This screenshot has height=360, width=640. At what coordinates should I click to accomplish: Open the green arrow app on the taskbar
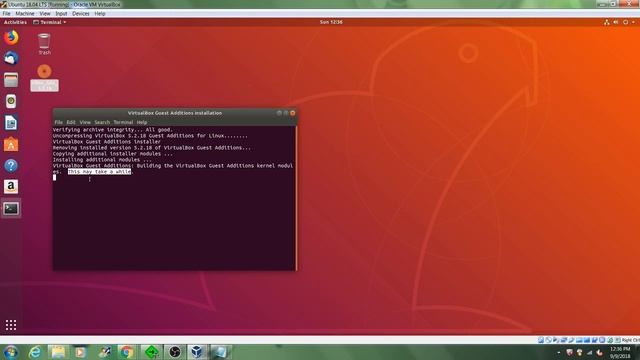pos(152,352)
